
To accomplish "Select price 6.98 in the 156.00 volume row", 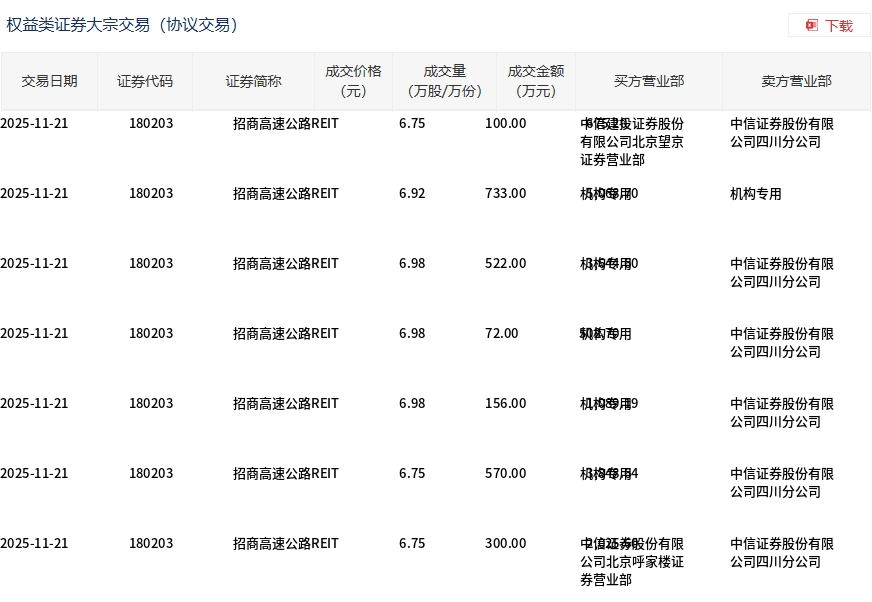I will point(412,403).
